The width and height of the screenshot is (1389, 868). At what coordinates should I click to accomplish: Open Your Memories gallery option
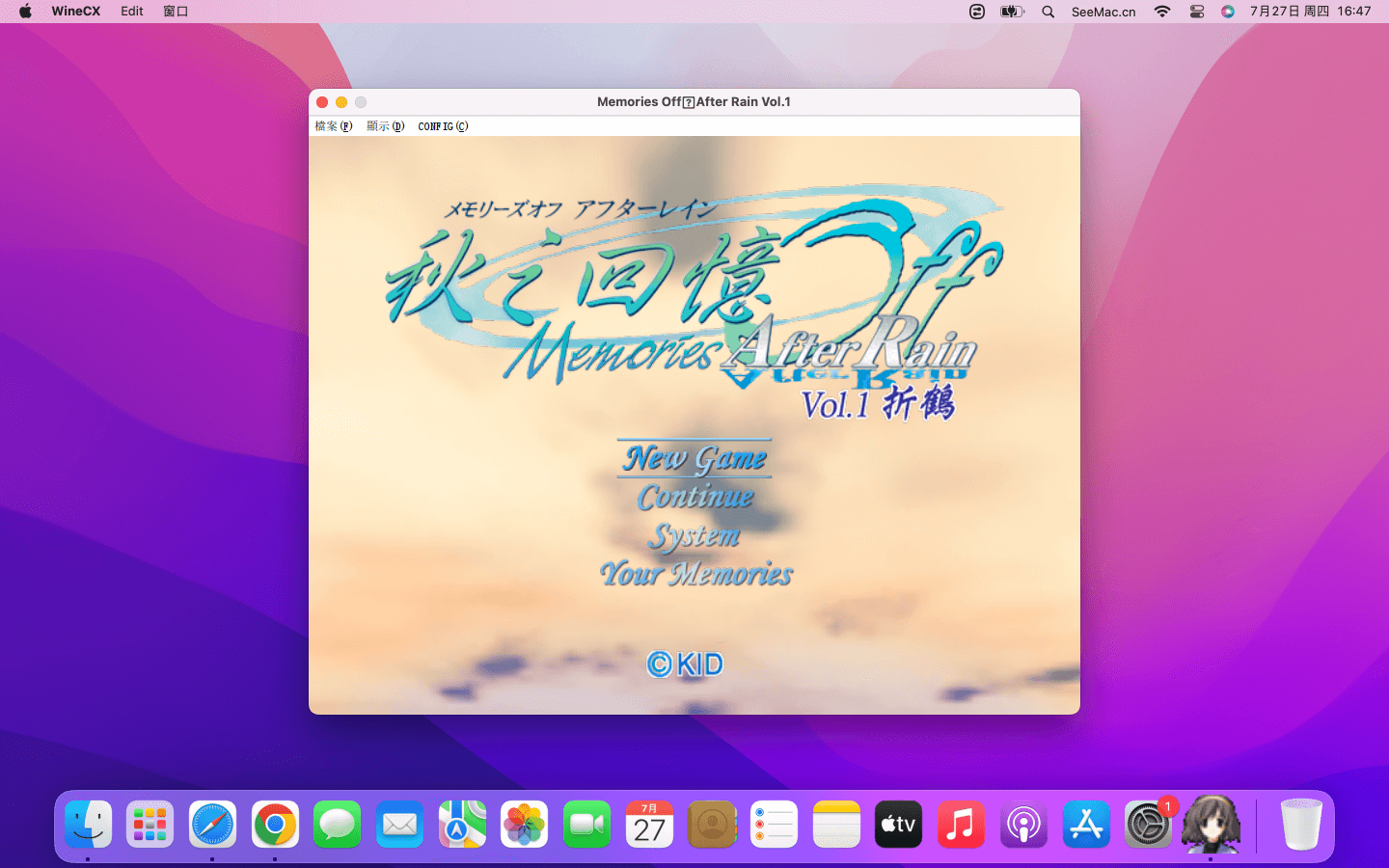(695, 574)
